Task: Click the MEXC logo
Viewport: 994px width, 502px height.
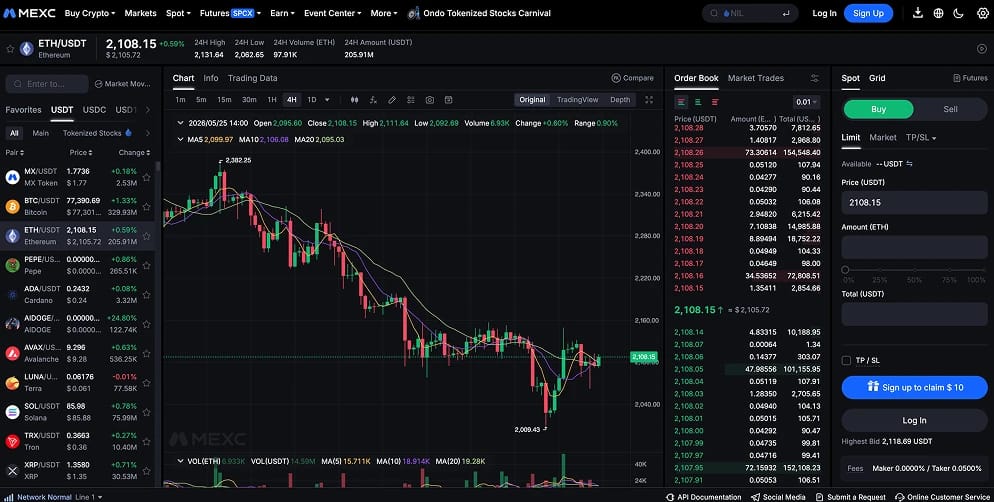Action: (x=30, y=13)
